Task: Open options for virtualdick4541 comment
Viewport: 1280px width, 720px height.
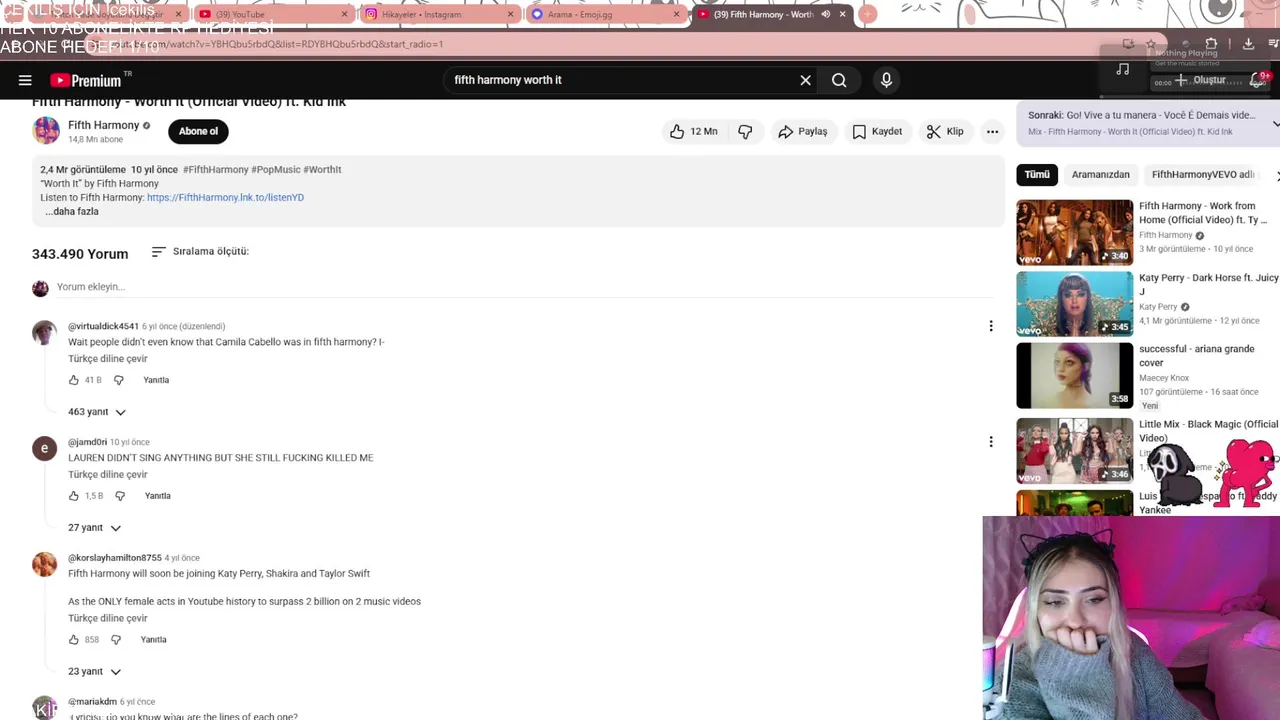Action: tap(991, 326)
